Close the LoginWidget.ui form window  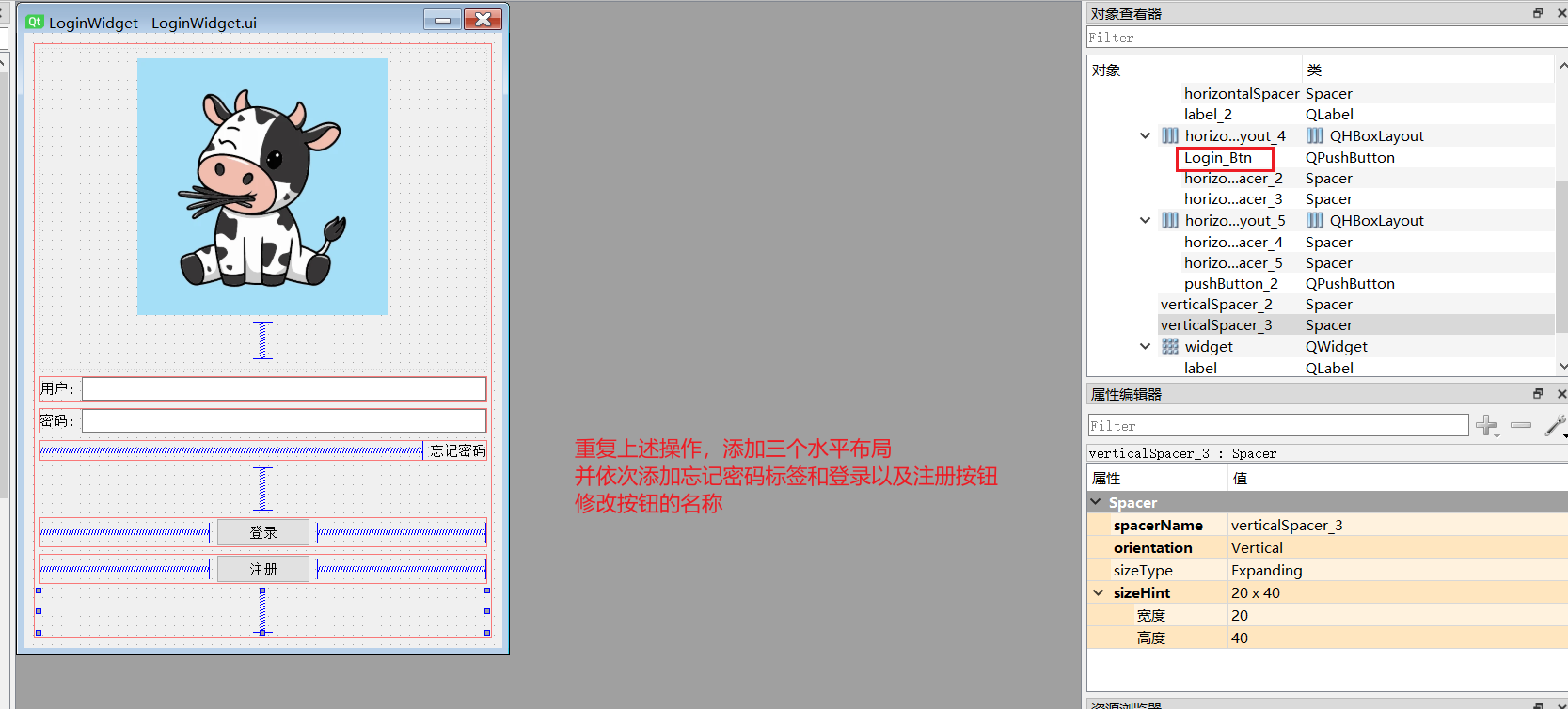[483, 19]
